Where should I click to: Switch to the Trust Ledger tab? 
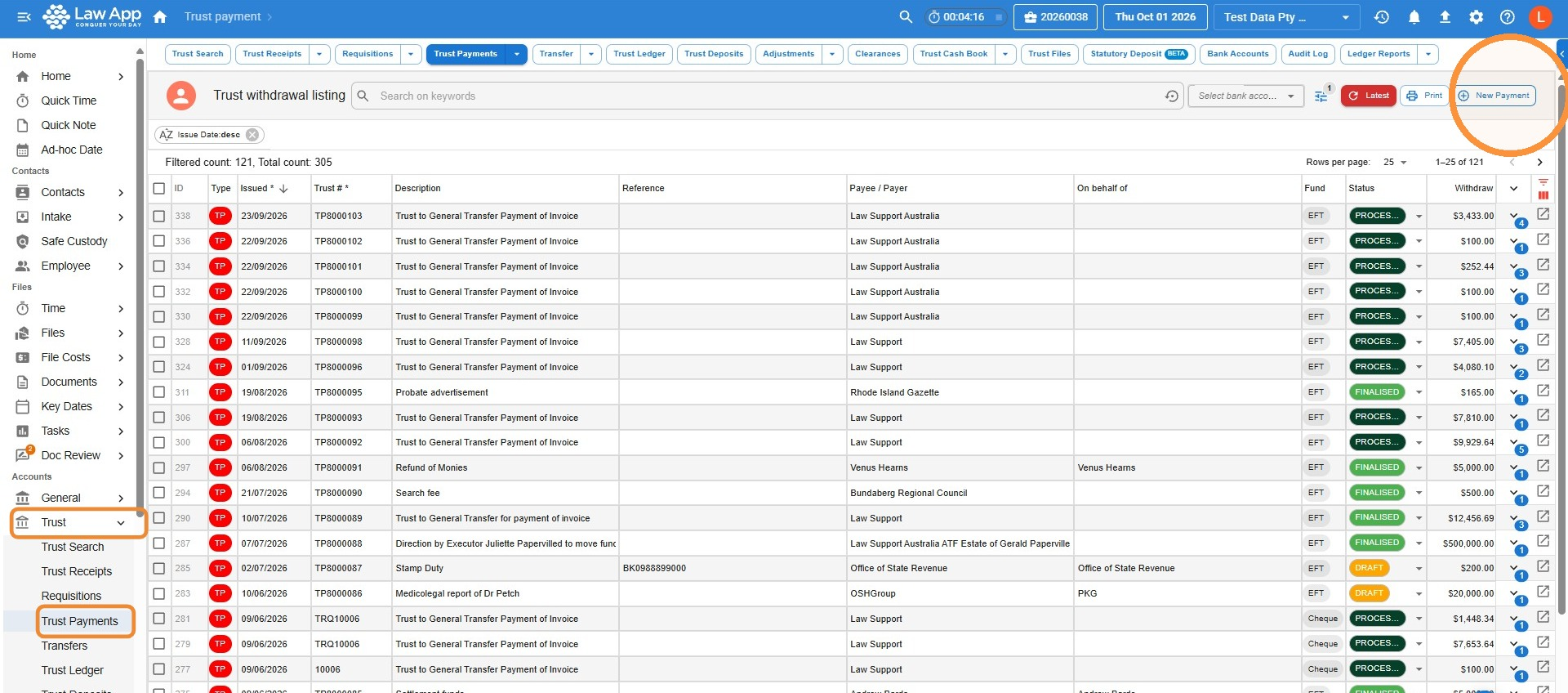[639, 54]
